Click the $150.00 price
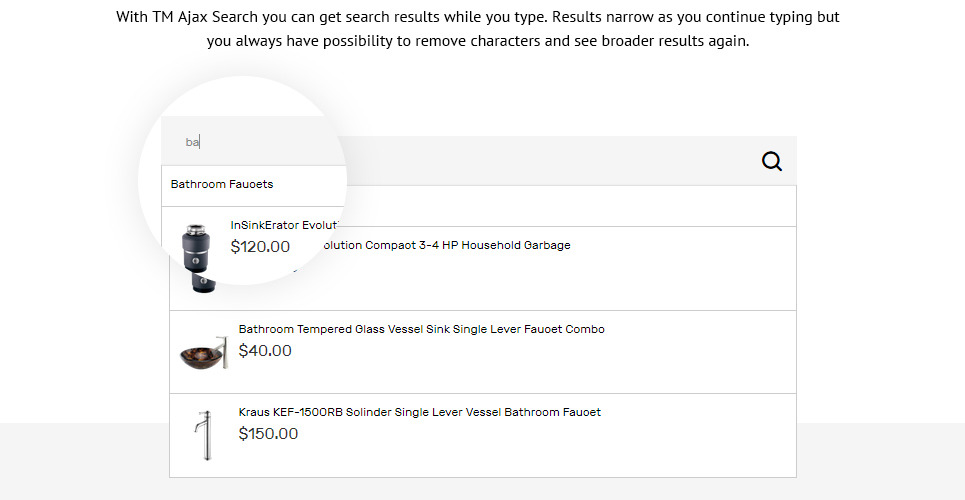 click(268, 434)
